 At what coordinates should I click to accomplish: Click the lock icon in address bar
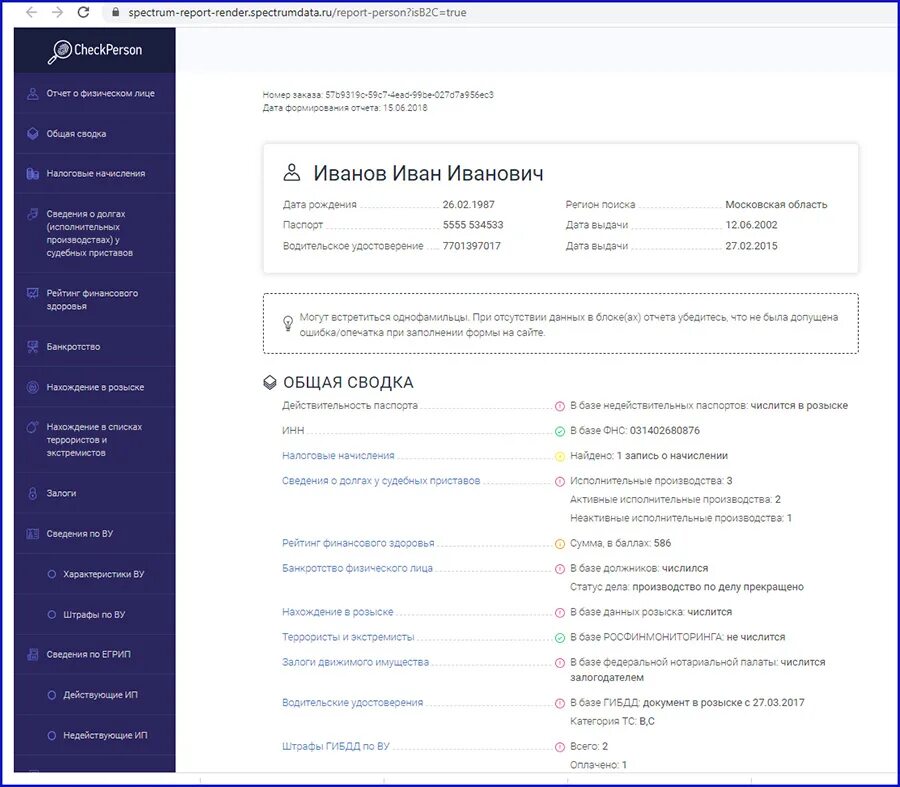[x=116, y=12]
